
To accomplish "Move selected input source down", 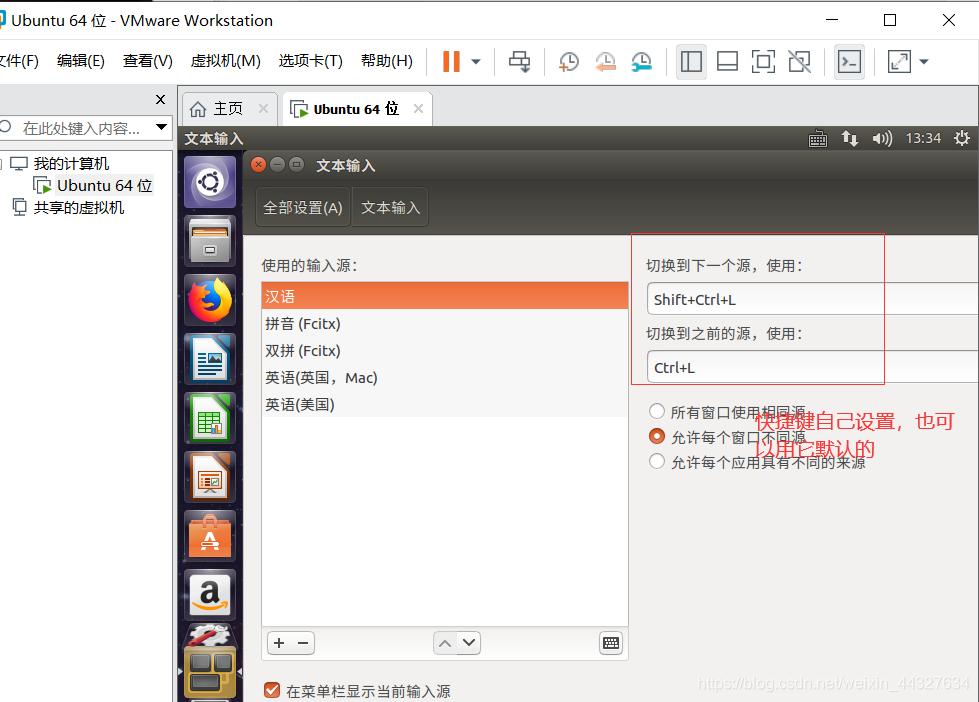I will click(x=469, y=643).
